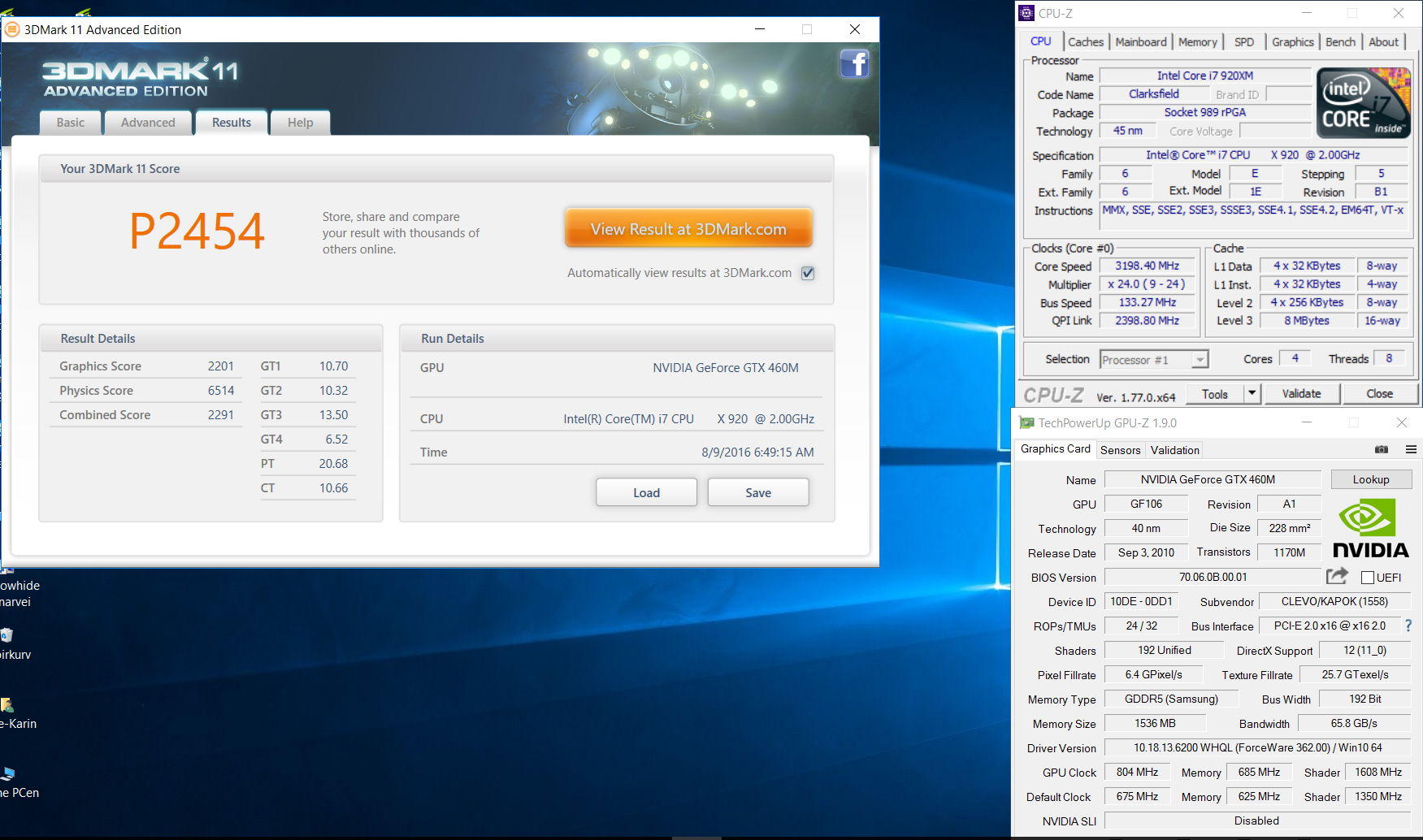
Task: Click the Core Speed value 3198.40 MHz
Action: pos(1147,266)
